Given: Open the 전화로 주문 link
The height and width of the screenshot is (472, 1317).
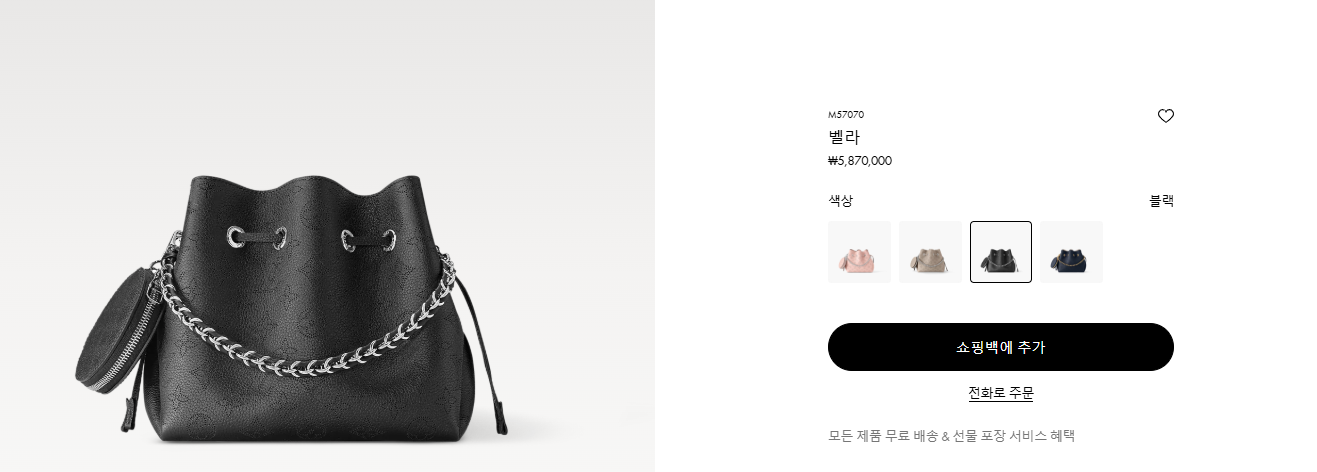Looking at the screenshot, I should [x=1000, y=393].
